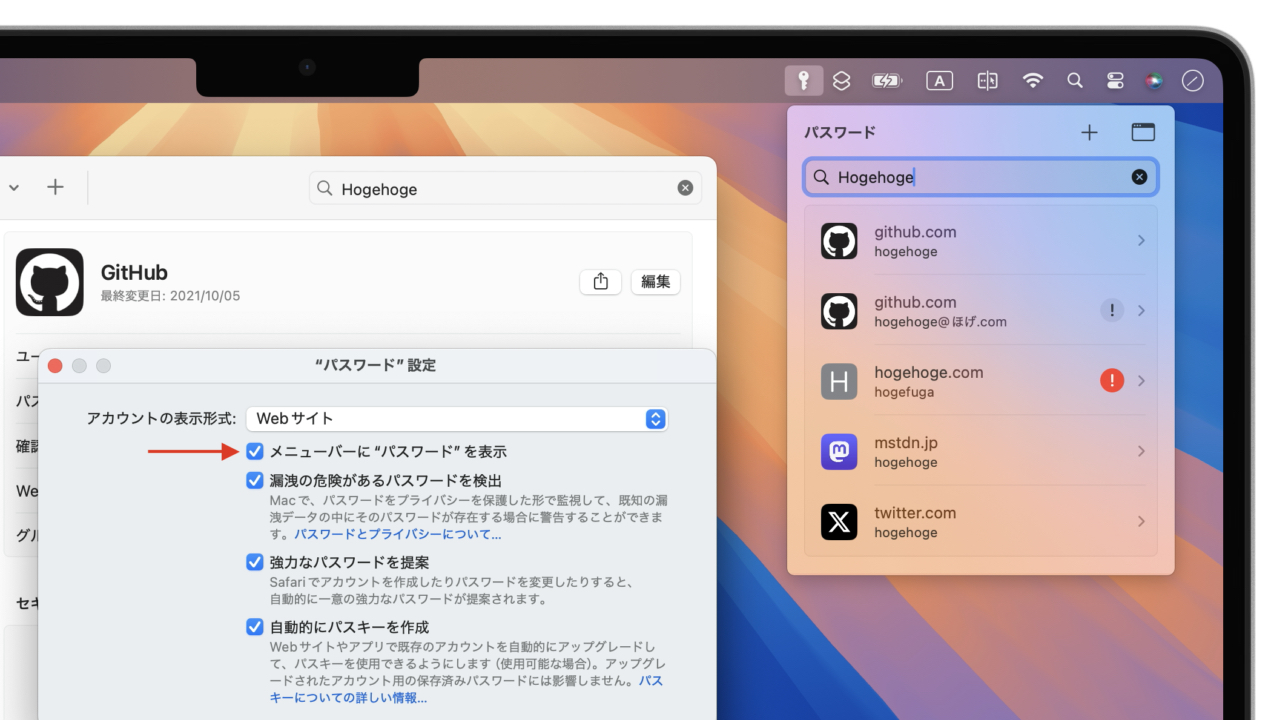Click the GitHub icon beside hogehoge@ほげ.com
Image resolution: width=1280 pixels, height=720 pixels.
tap(839, 311)
